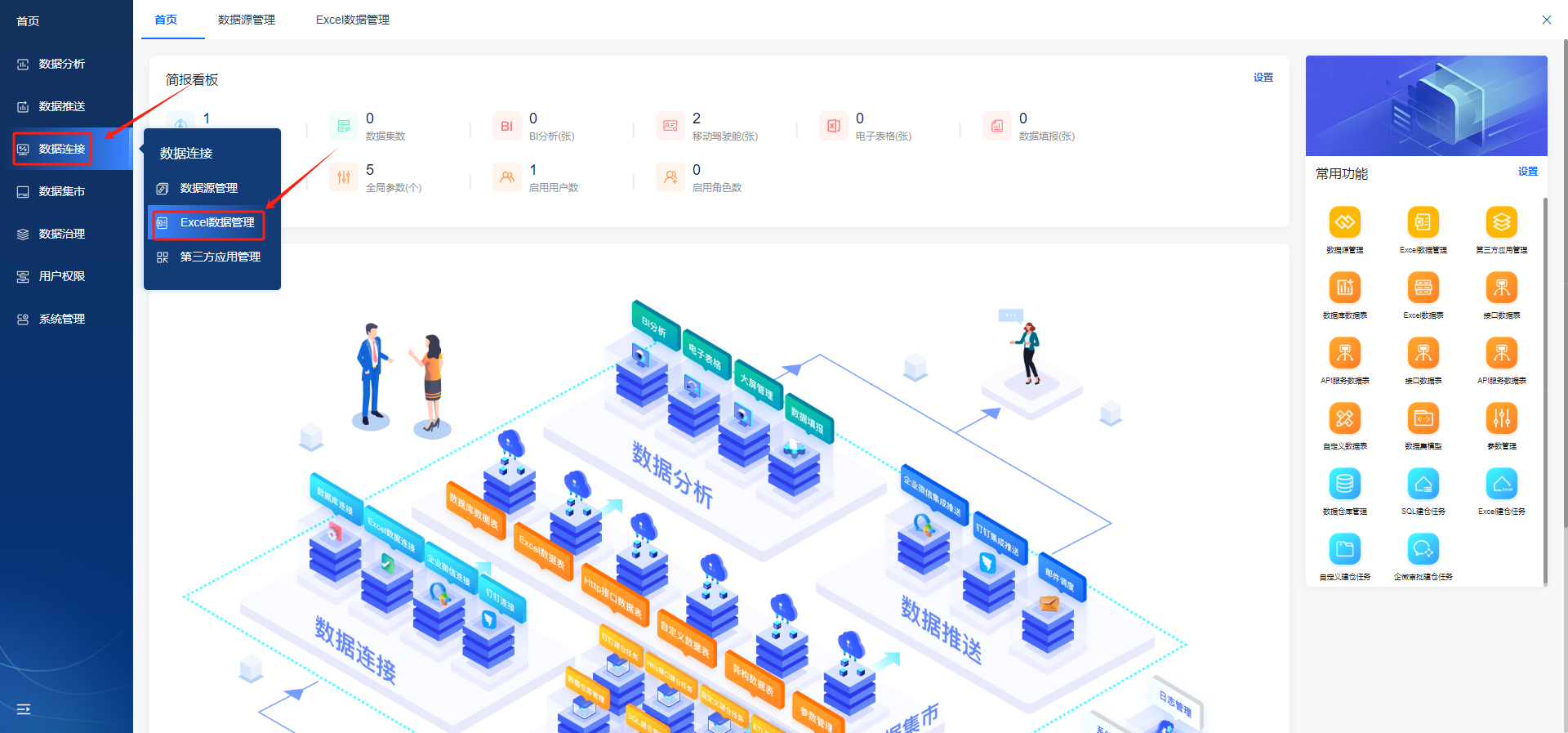This screenshot has height=733, width=1568.
Task: Click the 移动驾驶舱(张) count value 2
Action: (697, 118)
